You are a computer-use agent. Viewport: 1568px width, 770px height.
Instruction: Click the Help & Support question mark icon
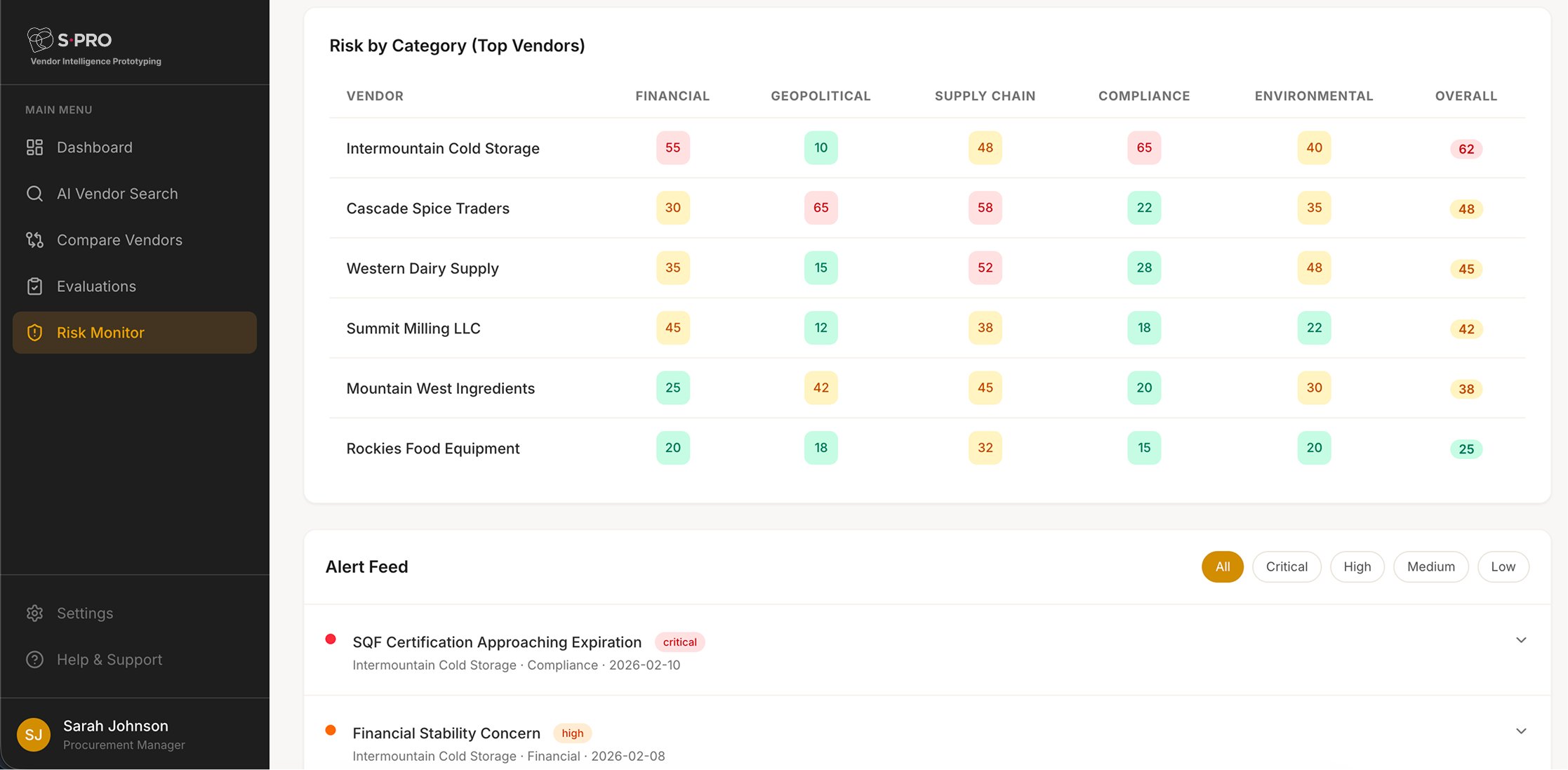tap(34, 659)
